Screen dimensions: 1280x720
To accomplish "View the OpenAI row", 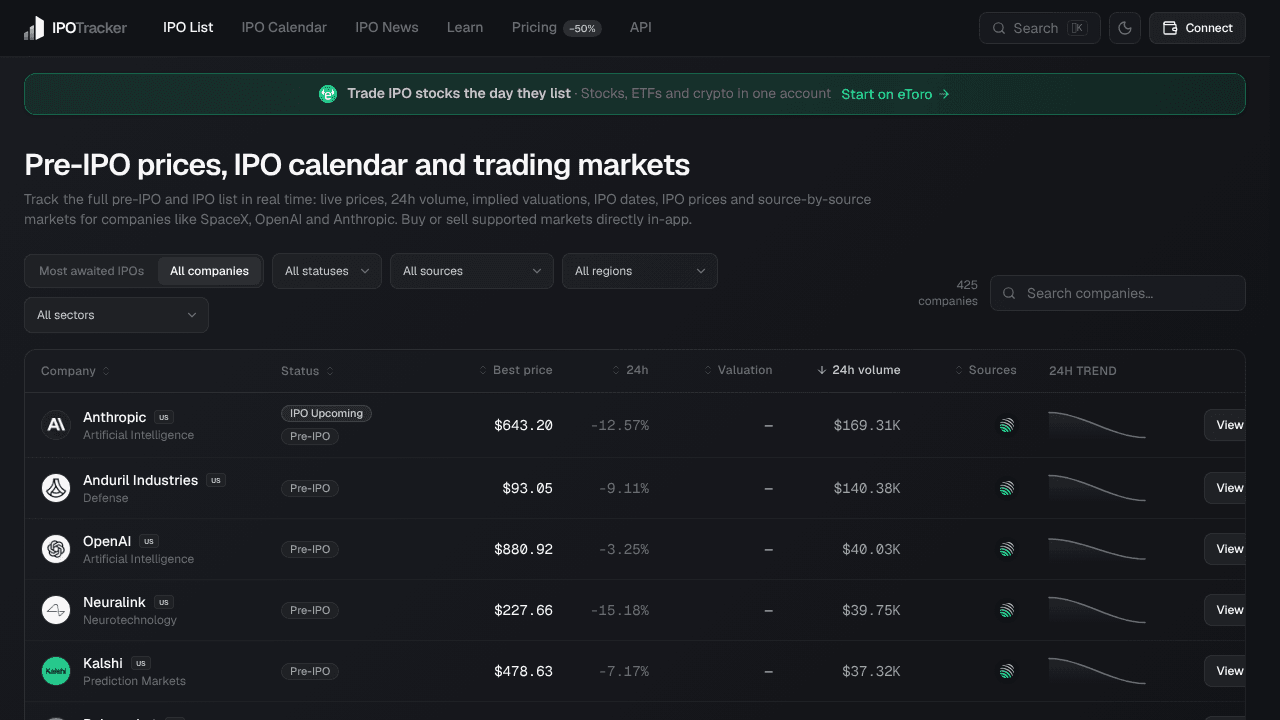I will pos(1225,549).
